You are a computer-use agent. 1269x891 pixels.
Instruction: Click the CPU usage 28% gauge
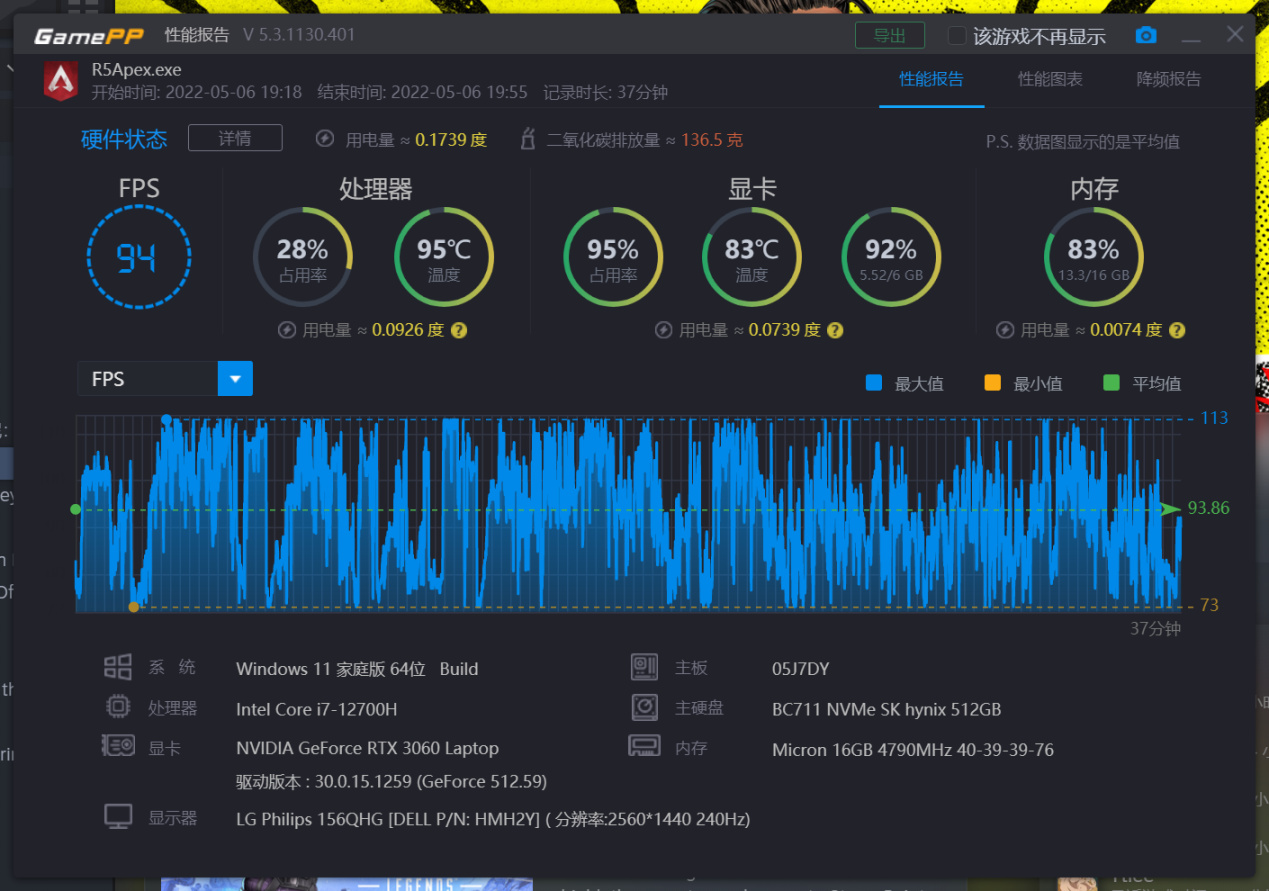point(302,257)
